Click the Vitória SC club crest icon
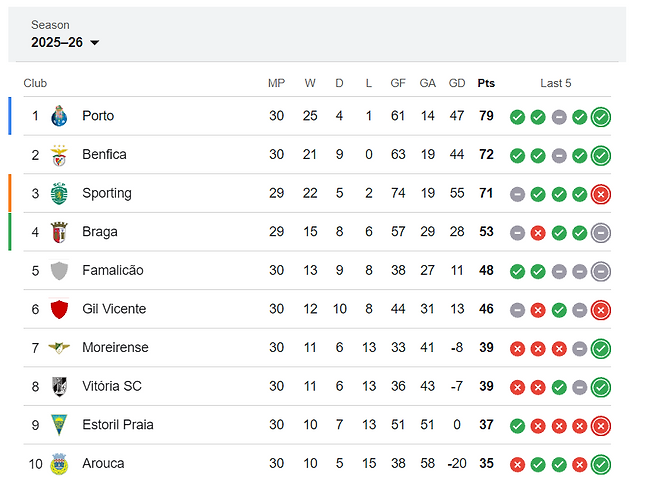 pyautogui.click(x=59, y=387)
